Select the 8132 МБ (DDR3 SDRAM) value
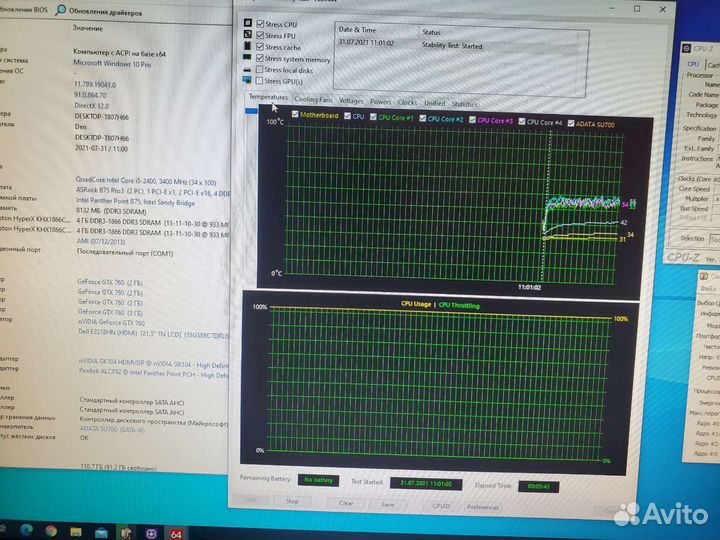The width and height of the screenshot is (720, 540). point(111,211)
